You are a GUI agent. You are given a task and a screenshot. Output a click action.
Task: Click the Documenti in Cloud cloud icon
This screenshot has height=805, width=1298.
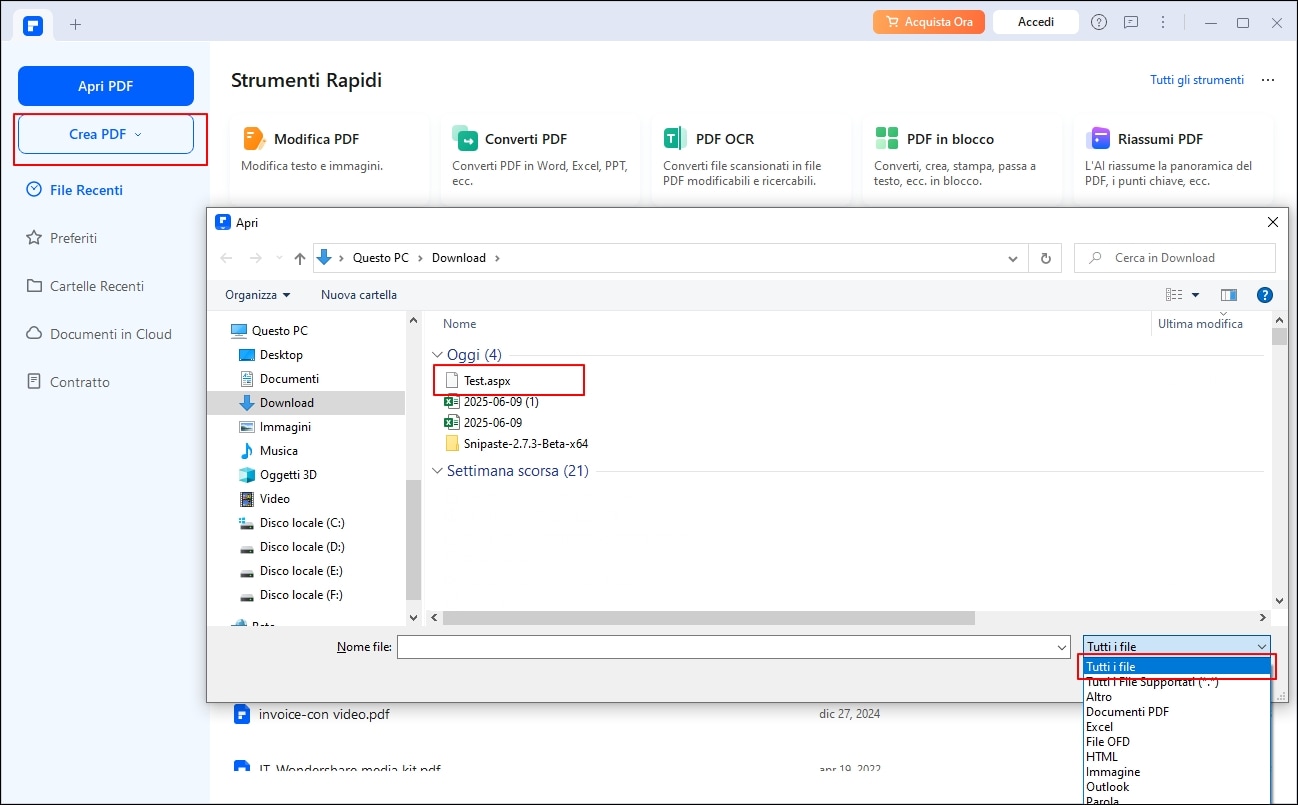point(34,334)
